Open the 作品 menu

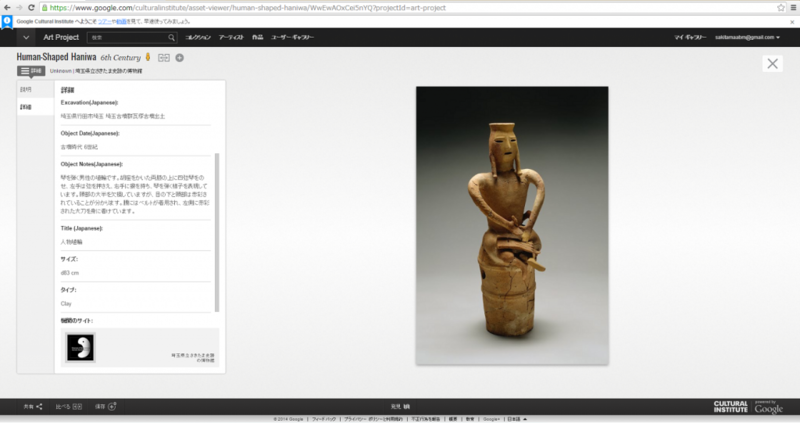pos(257,37)
